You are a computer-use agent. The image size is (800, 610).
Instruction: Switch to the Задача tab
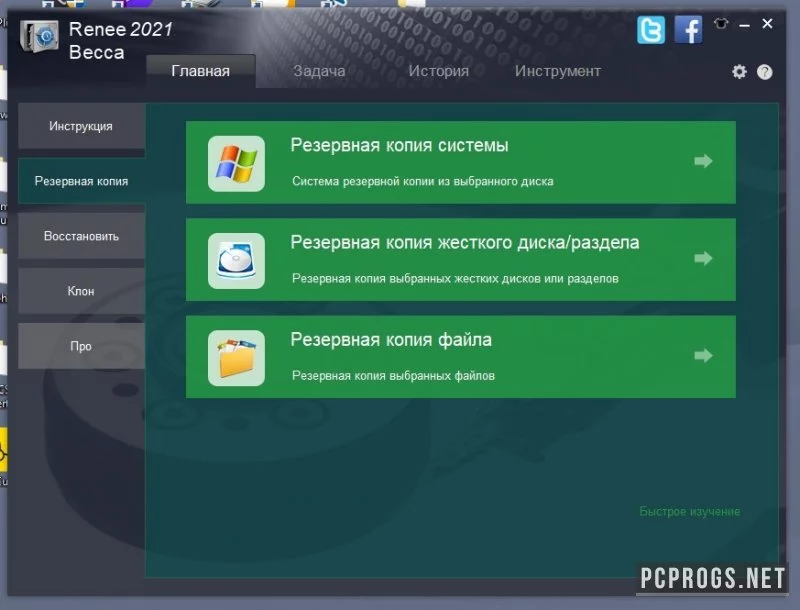(x=319, y=71)
